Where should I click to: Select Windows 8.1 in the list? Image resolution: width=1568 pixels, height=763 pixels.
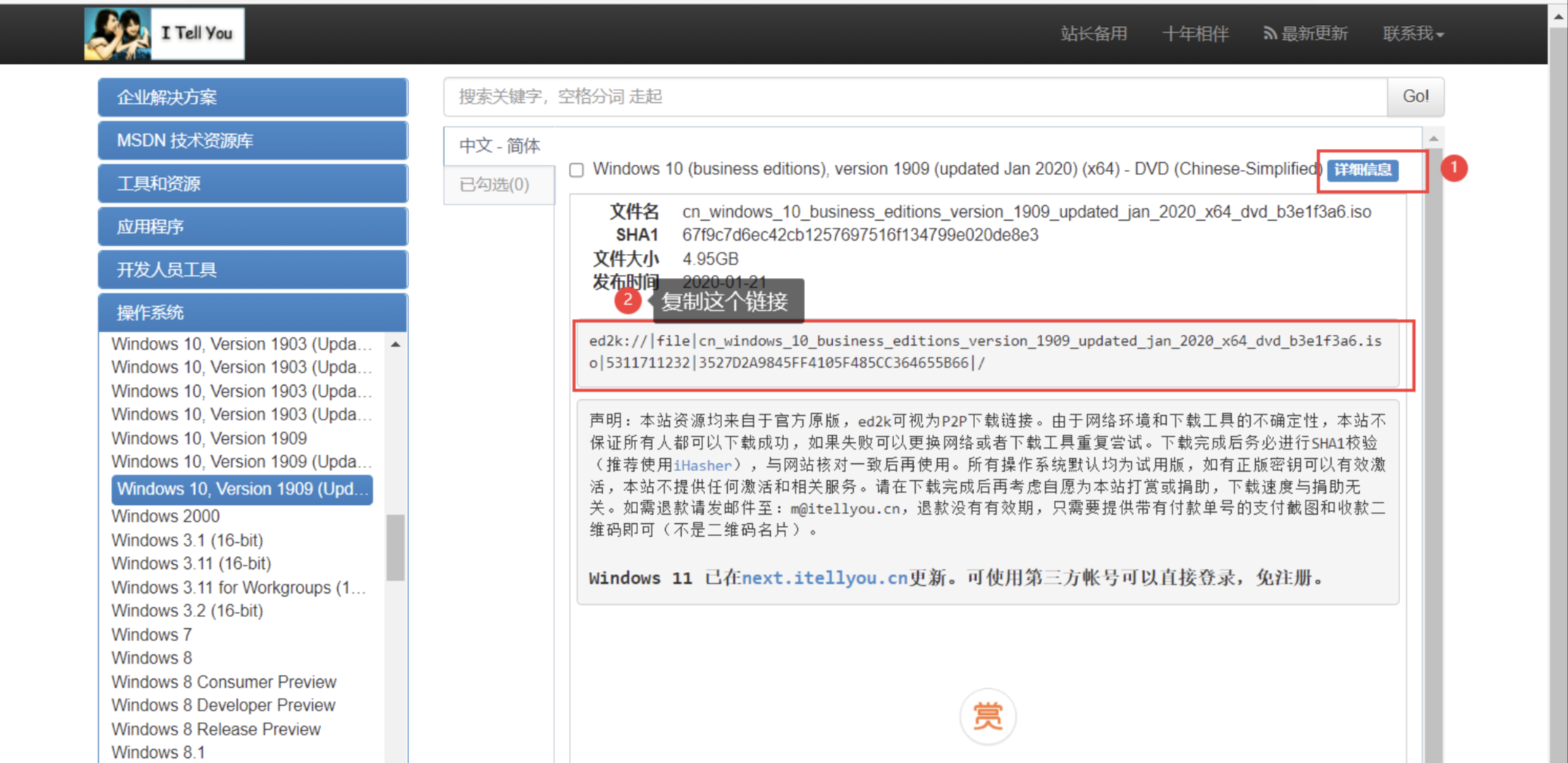[x=158, y=752]
